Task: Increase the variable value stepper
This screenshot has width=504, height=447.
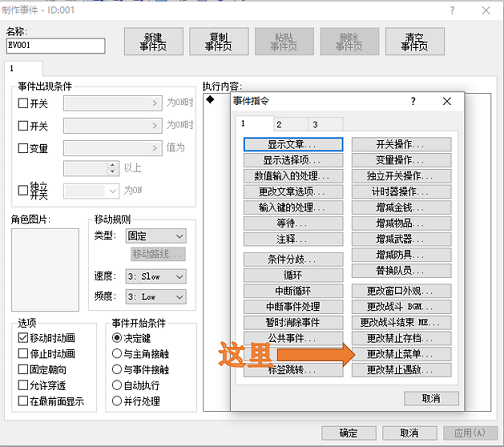Action: pos(113,165)
